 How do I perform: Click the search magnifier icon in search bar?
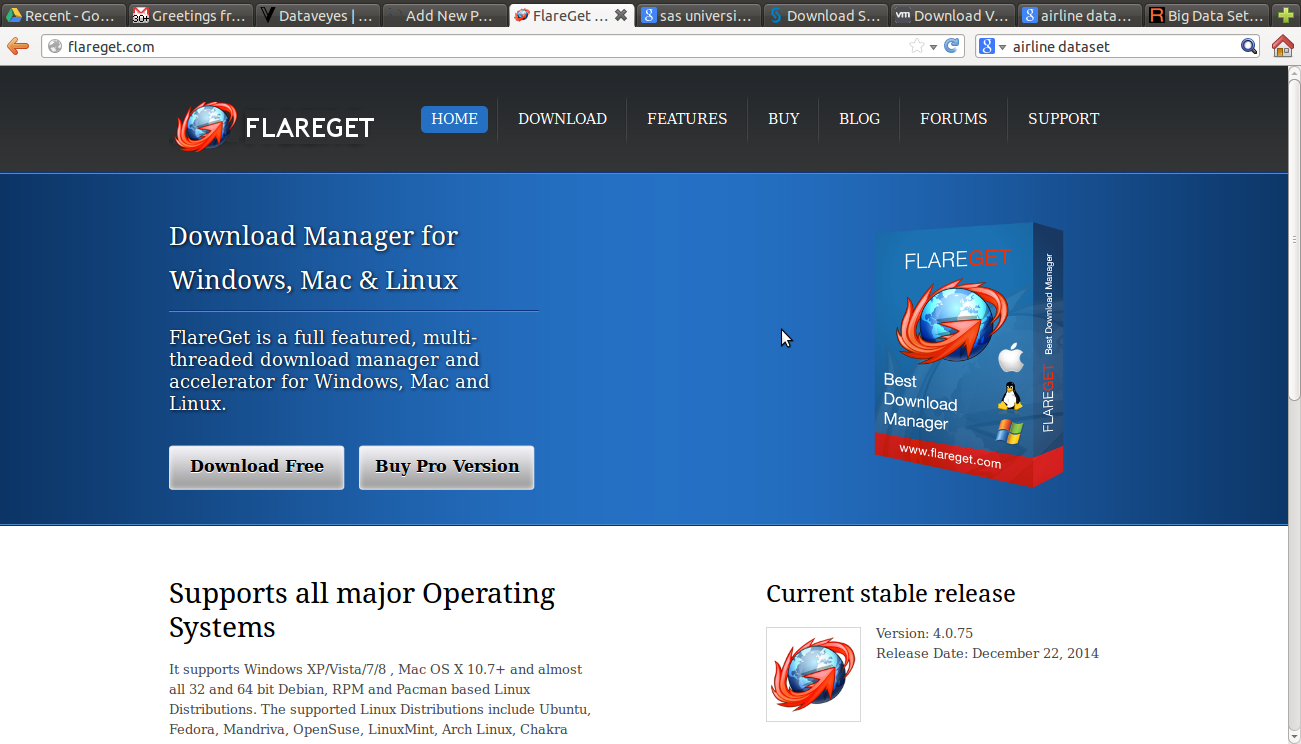pyautogui.click(x=1248, y=46)
